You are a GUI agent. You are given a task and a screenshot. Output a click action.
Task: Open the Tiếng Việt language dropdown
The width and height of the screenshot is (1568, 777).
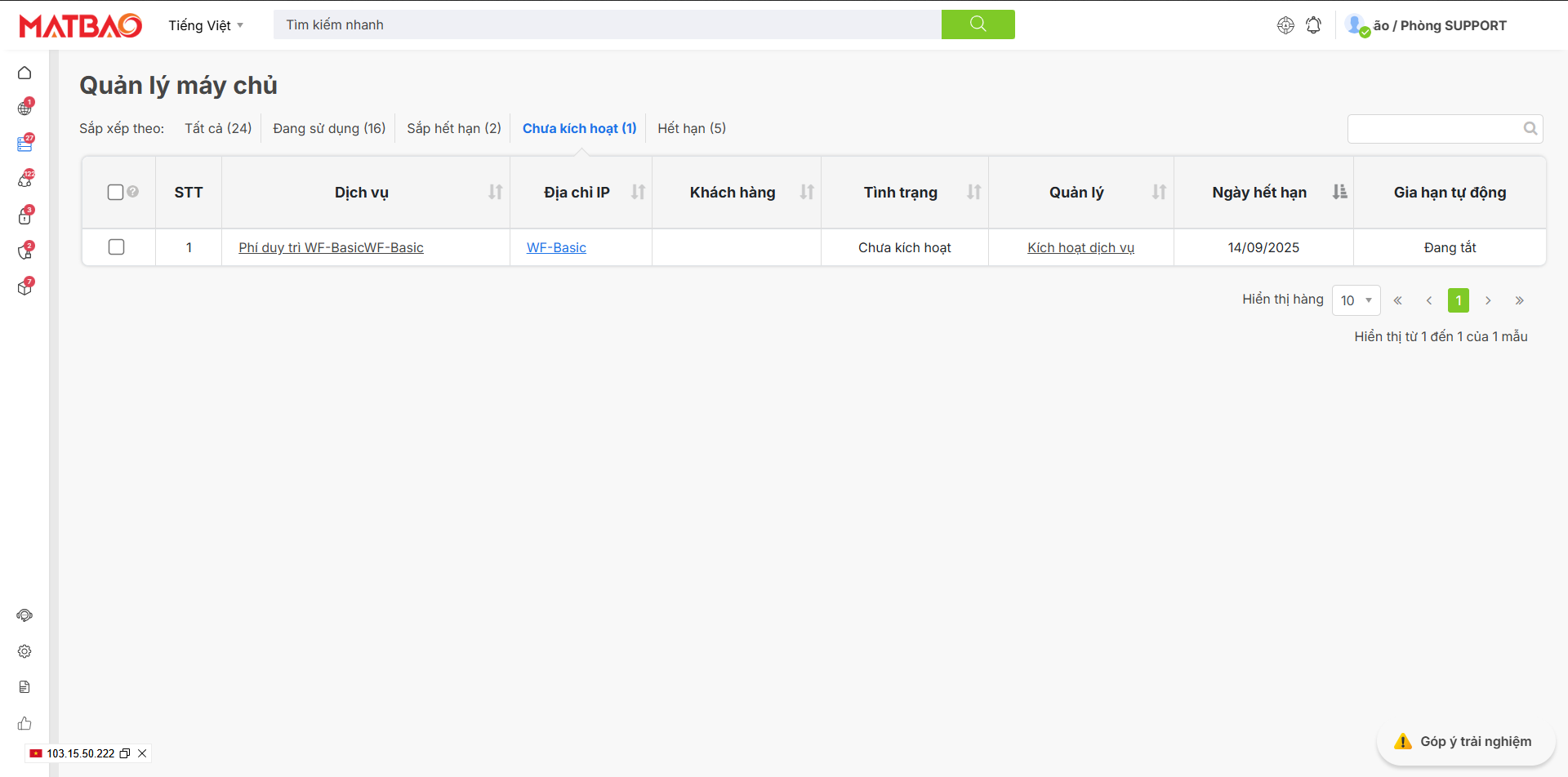click(x=206, y=25)
